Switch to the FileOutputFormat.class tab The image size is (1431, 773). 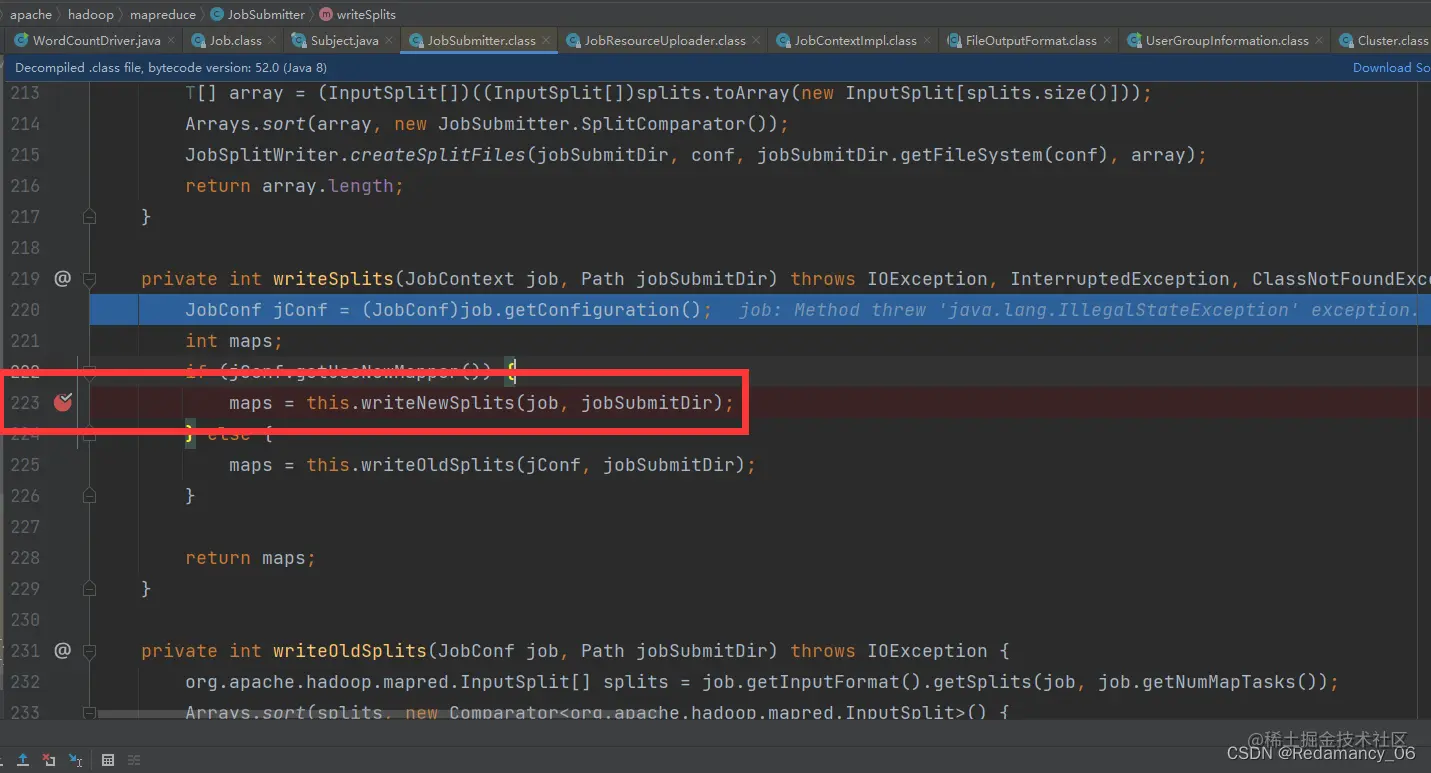tap(1030, 41)
